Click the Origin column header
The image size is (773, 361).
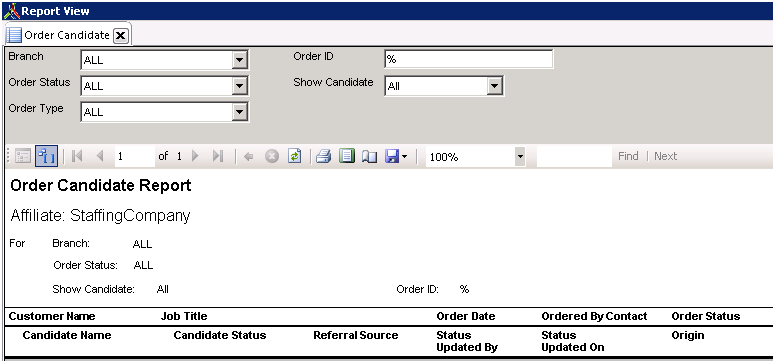tap(688, 335)
